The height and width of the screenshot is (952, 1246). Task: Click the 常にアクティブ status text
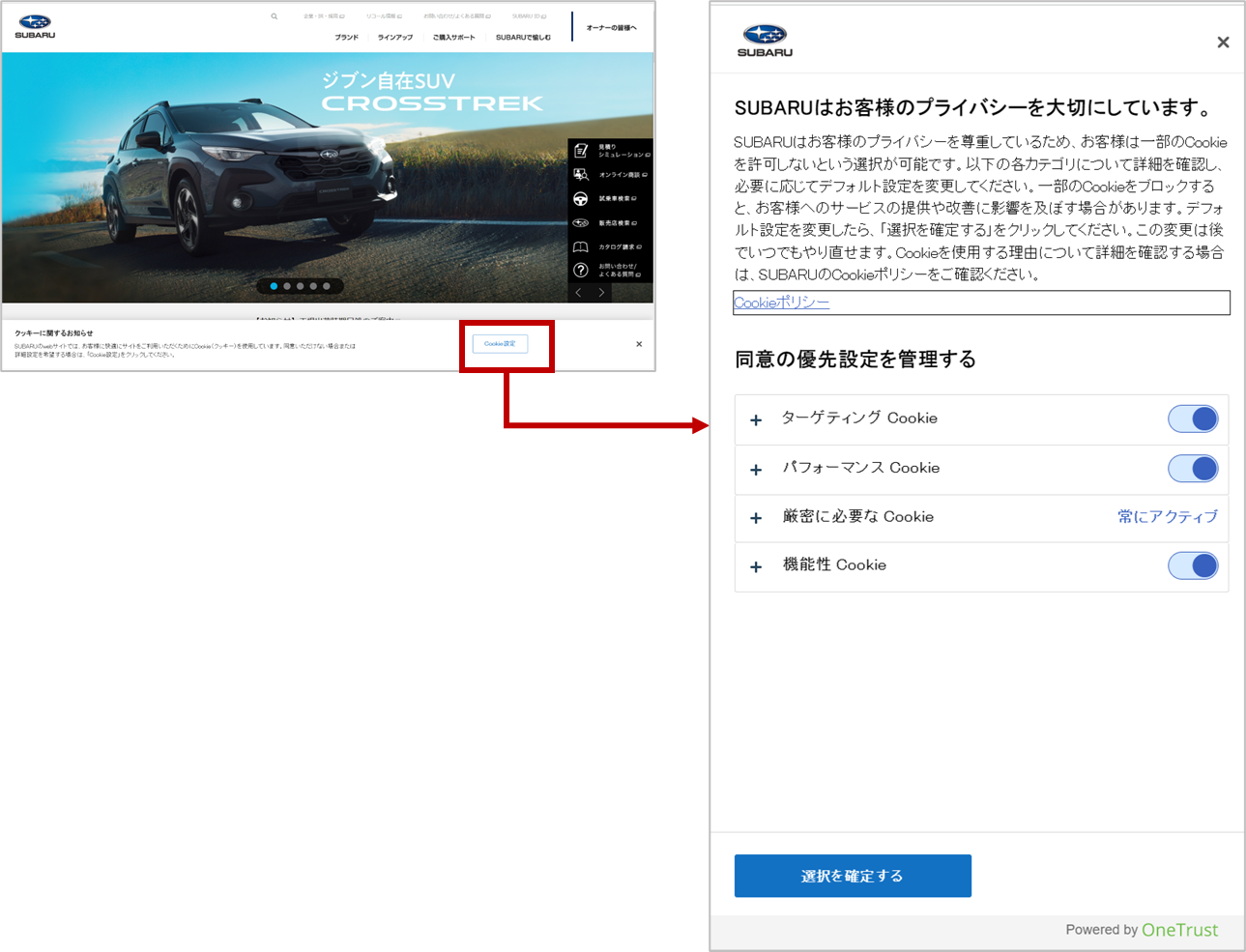(x=1168, y=517)
